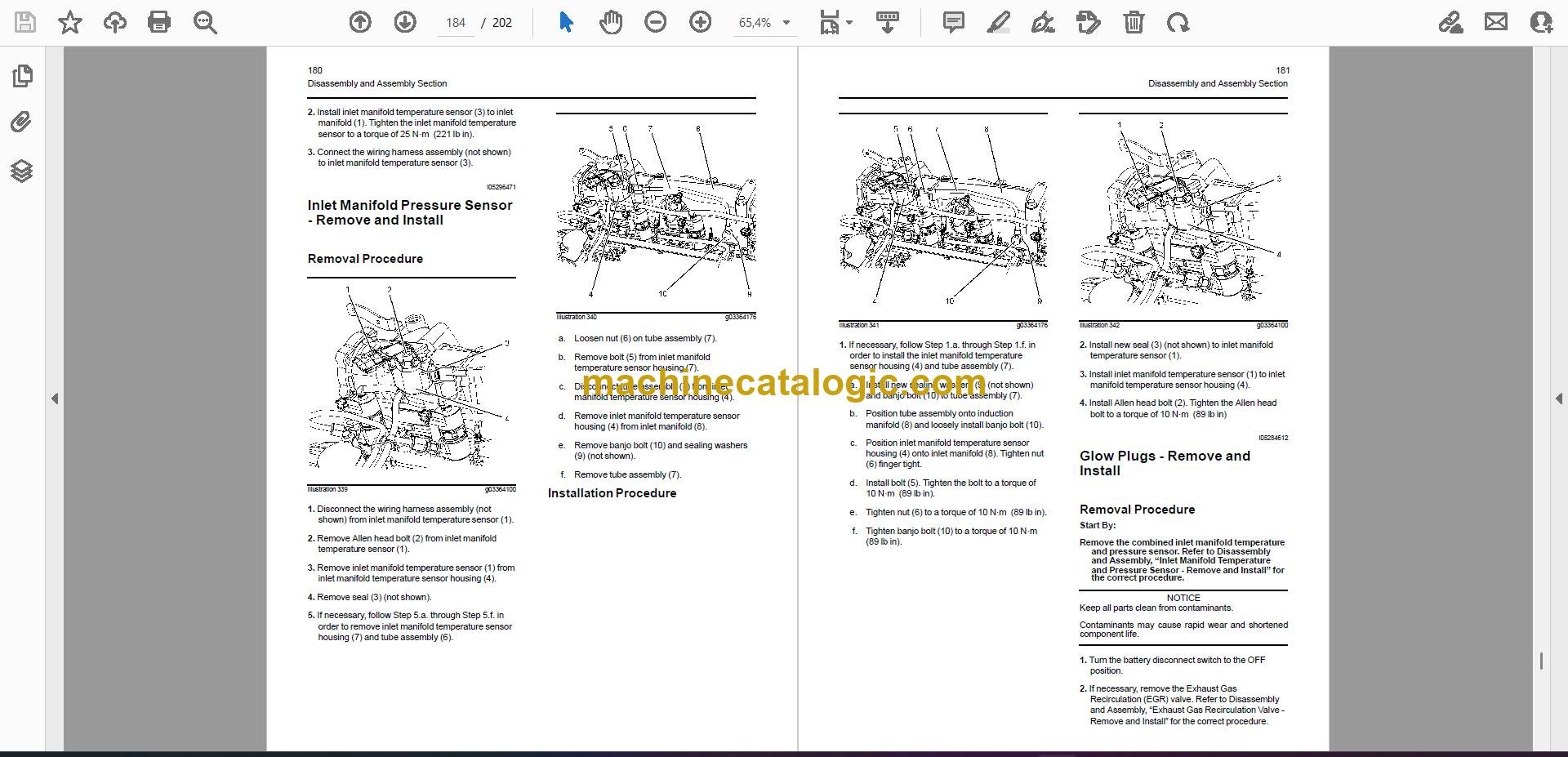Click the scrolling mode download-arrow tool
The height and width of the screenshot is (757, 1568).
888,22
